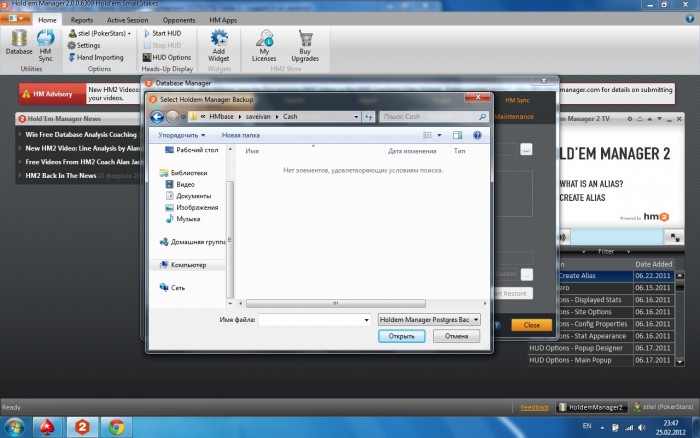Sort by Дата изменения column header
Screen dimensions: 700x438
coord(412,151)
